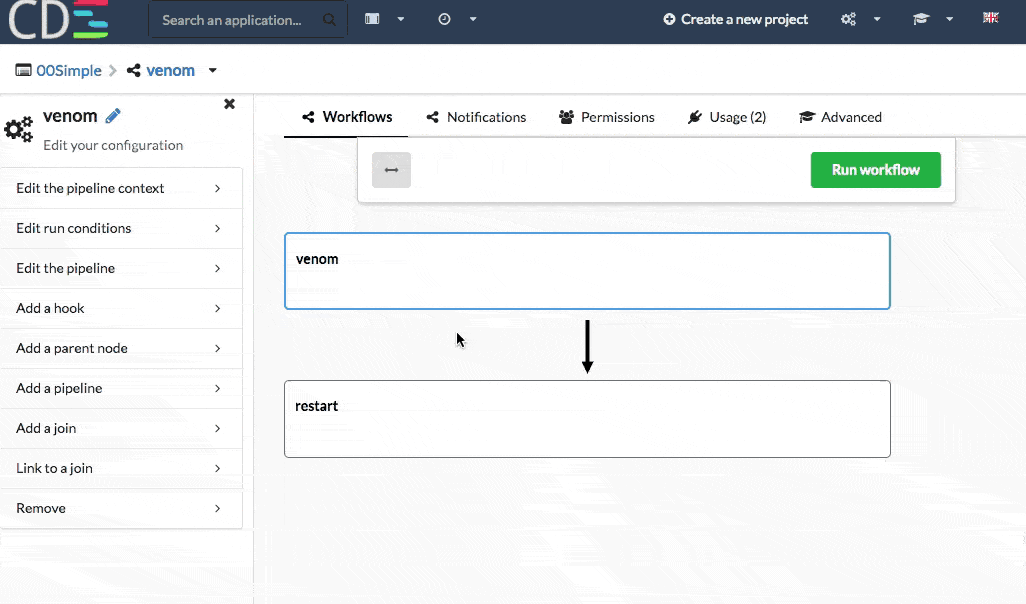The height and width of the screenshot is (604, 1026).
Task: Click the venom workflow breadcrumb link
Action: [170, 71]
